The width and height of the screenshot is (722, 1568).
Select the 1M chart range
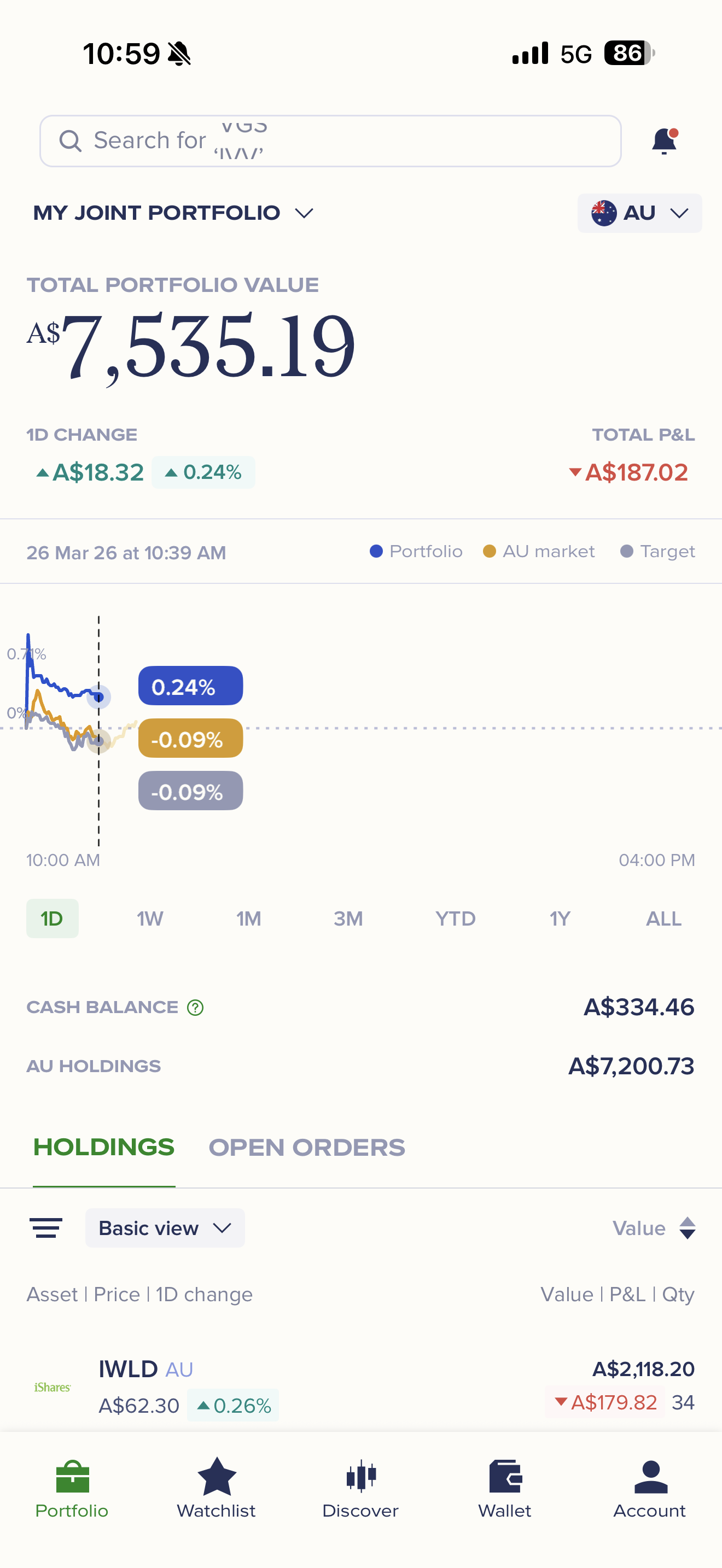tap(249, 918)
